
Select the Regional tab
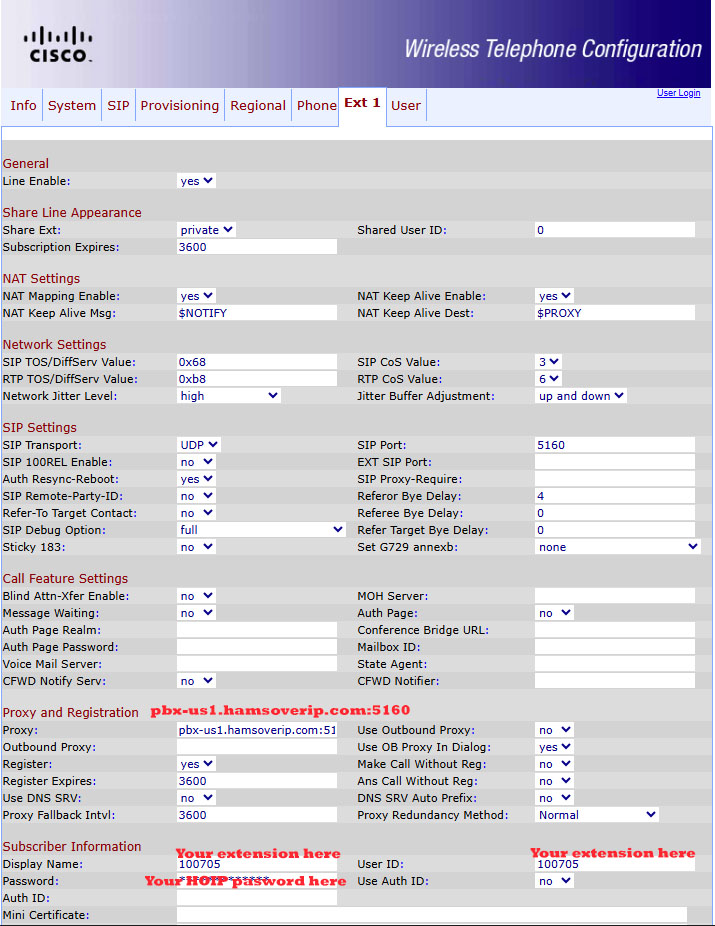pos(258,106)
